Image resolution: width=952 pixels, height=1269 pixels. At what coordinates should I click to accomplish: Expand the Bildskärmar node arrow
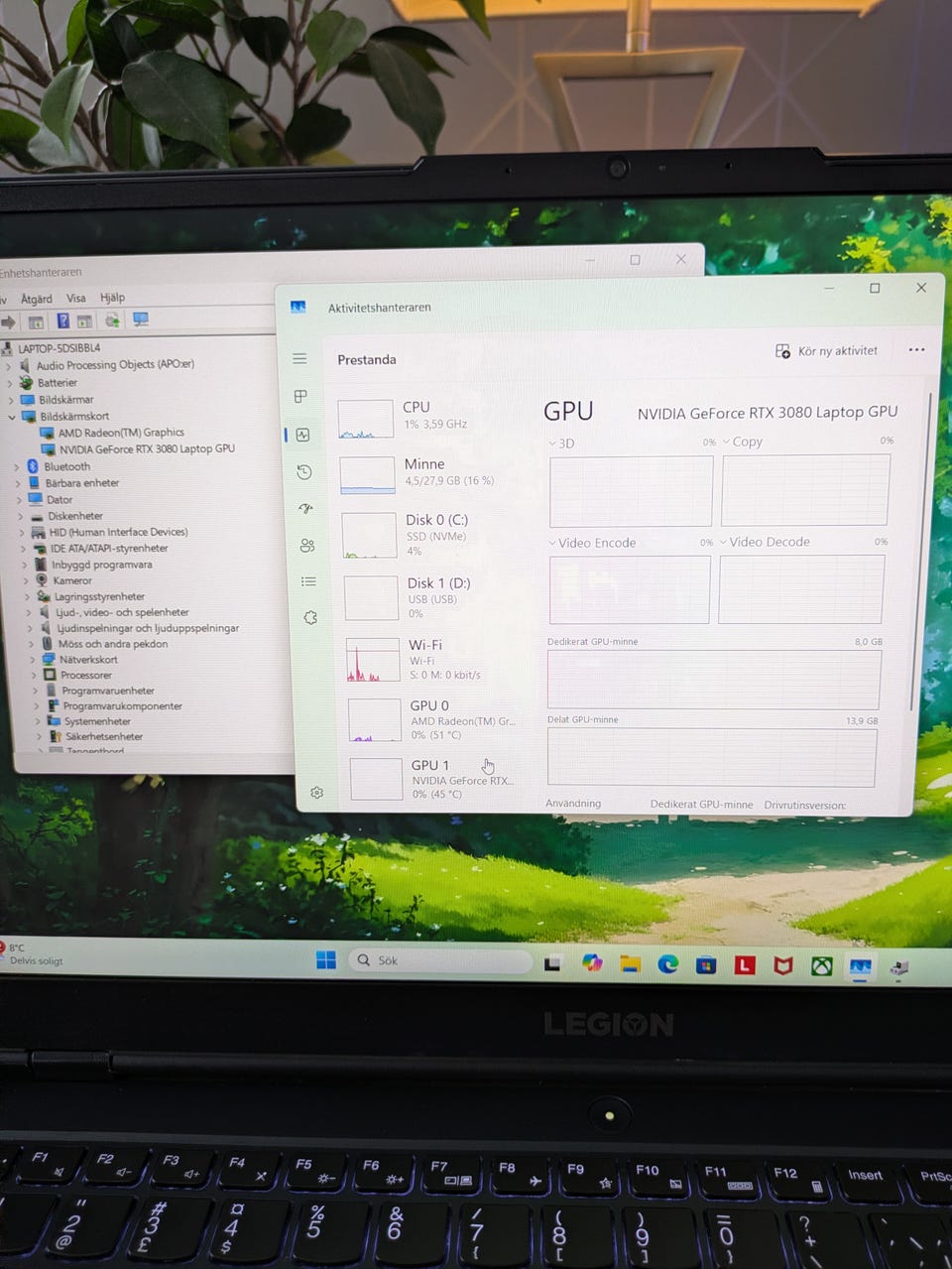(11, 400)
